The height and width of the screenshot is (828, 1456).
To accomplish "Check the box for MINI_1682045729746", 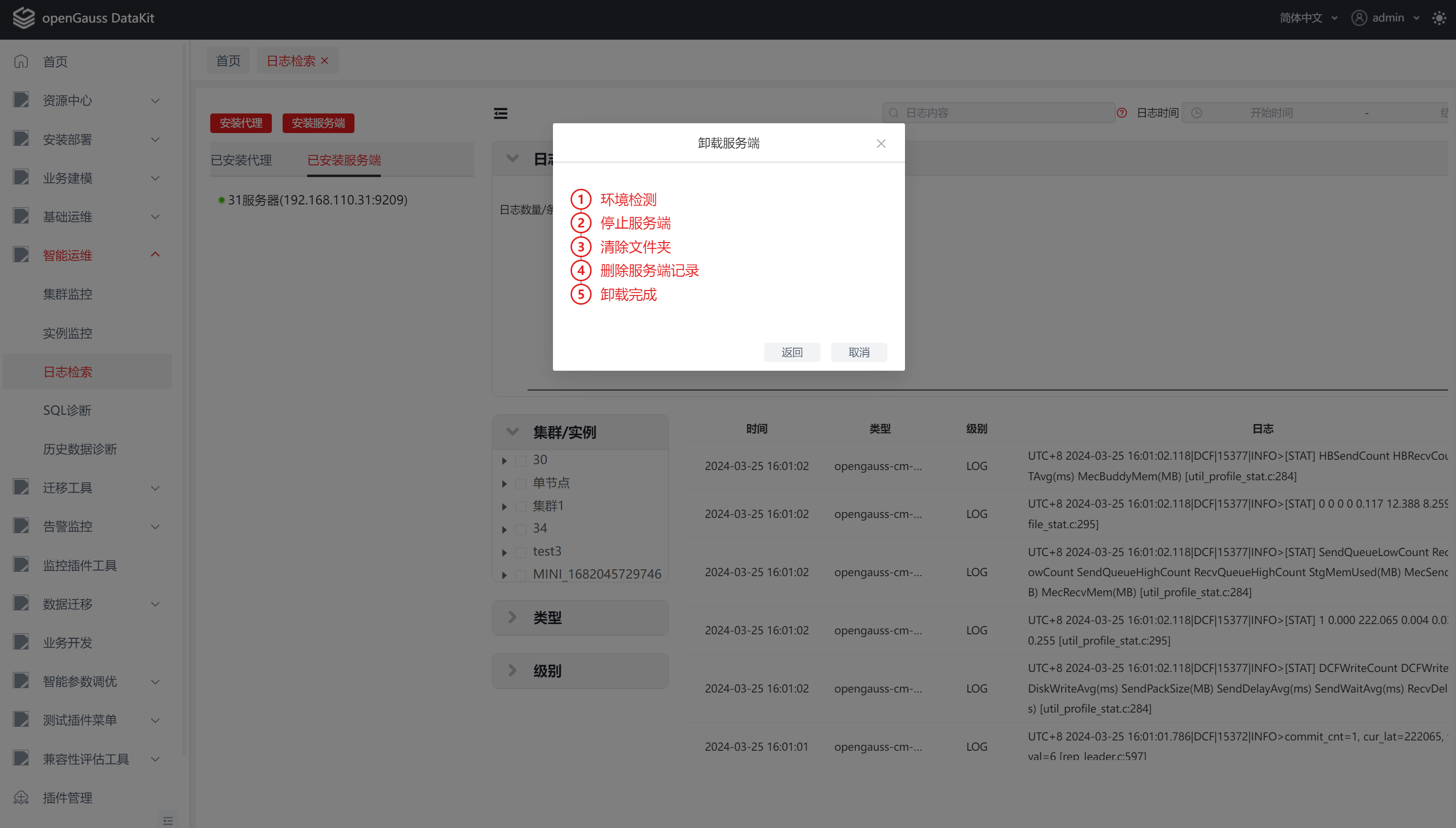I will click(x=520, y=575).
